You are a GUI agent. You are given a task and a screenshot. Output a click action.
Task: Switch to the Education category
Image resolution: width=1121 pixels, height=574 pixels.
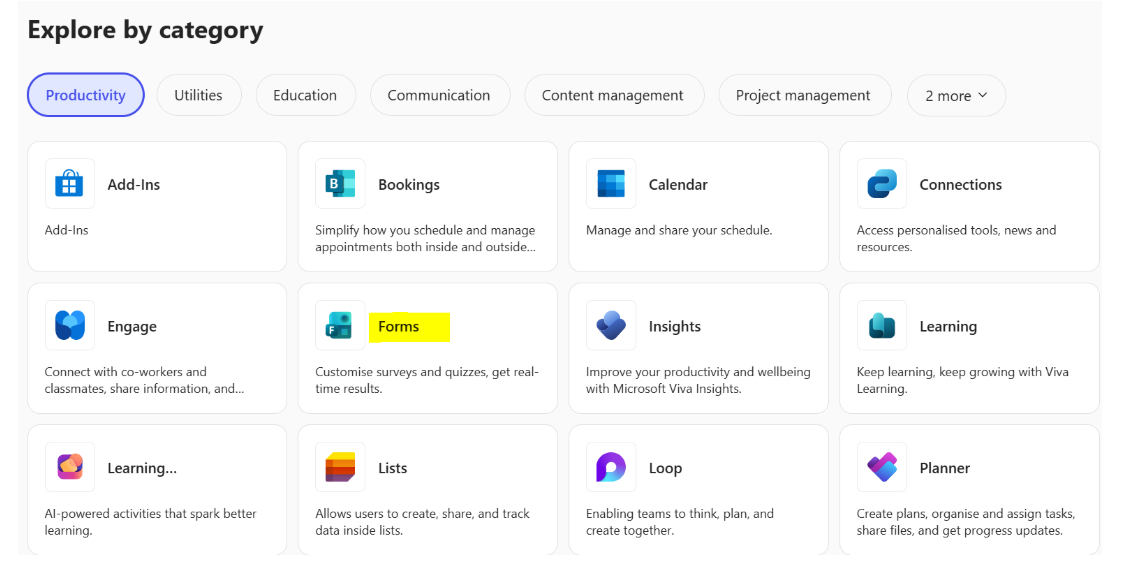point(305,96)
